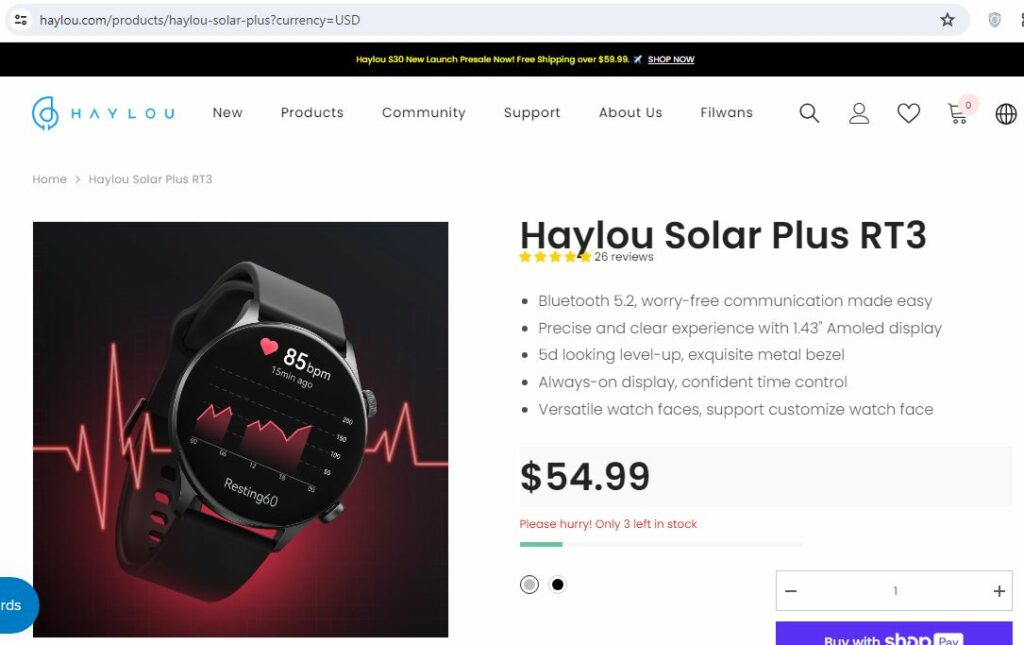The height and width of the screenshot is (645, 1024).
Task: Bookmark page with star icon
Action: click(x=947, y=20)
